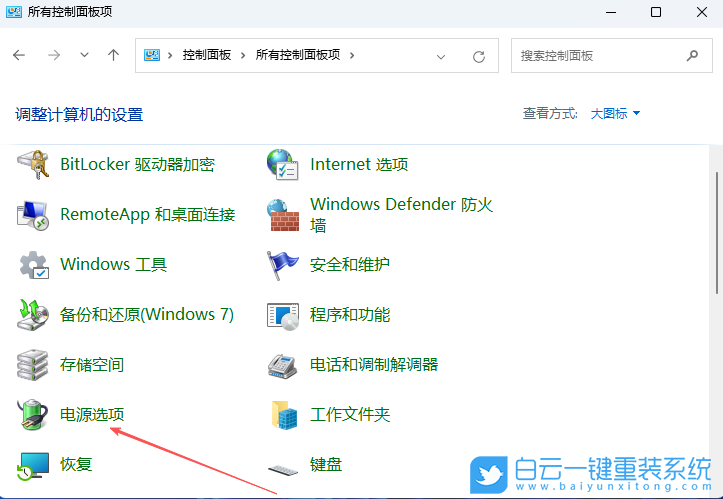Screen dimensions: 723x499
Task: Click the Windows Defender firewall brick icon
Action: point(283,215)
